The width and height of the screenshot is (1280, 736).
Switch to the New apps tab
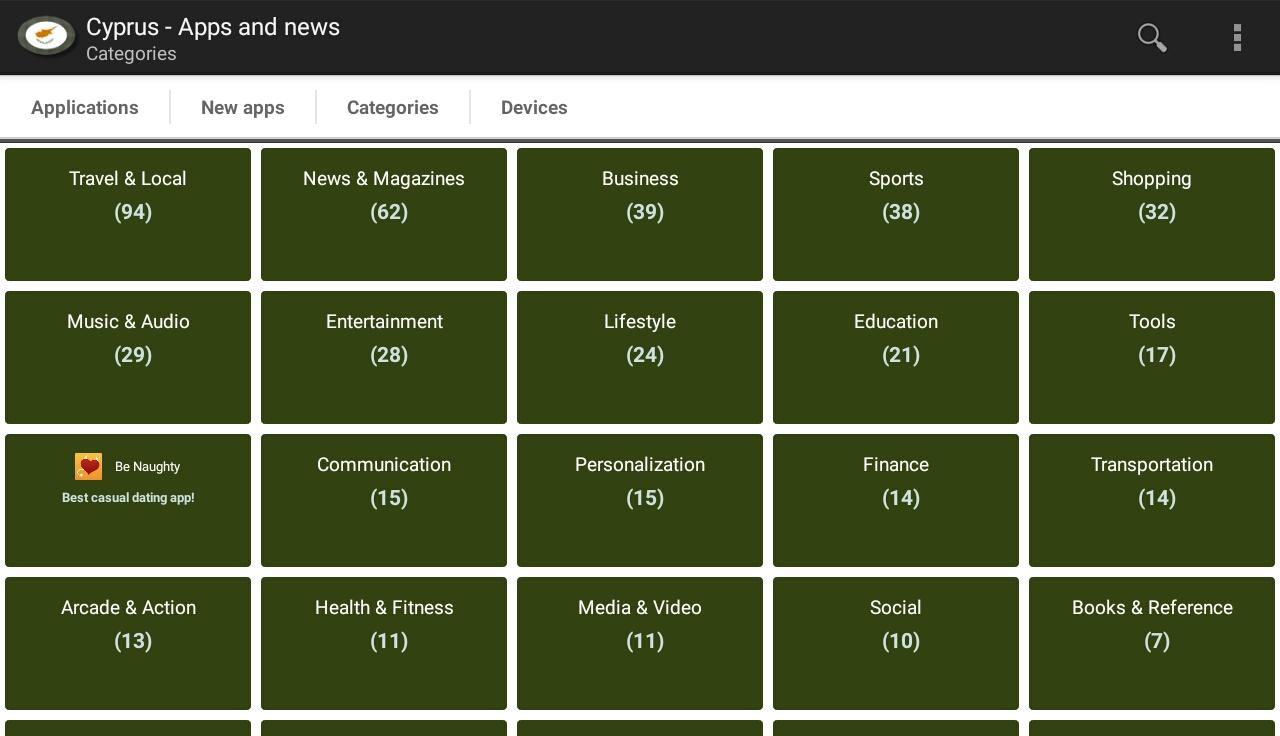click(243, 107)
